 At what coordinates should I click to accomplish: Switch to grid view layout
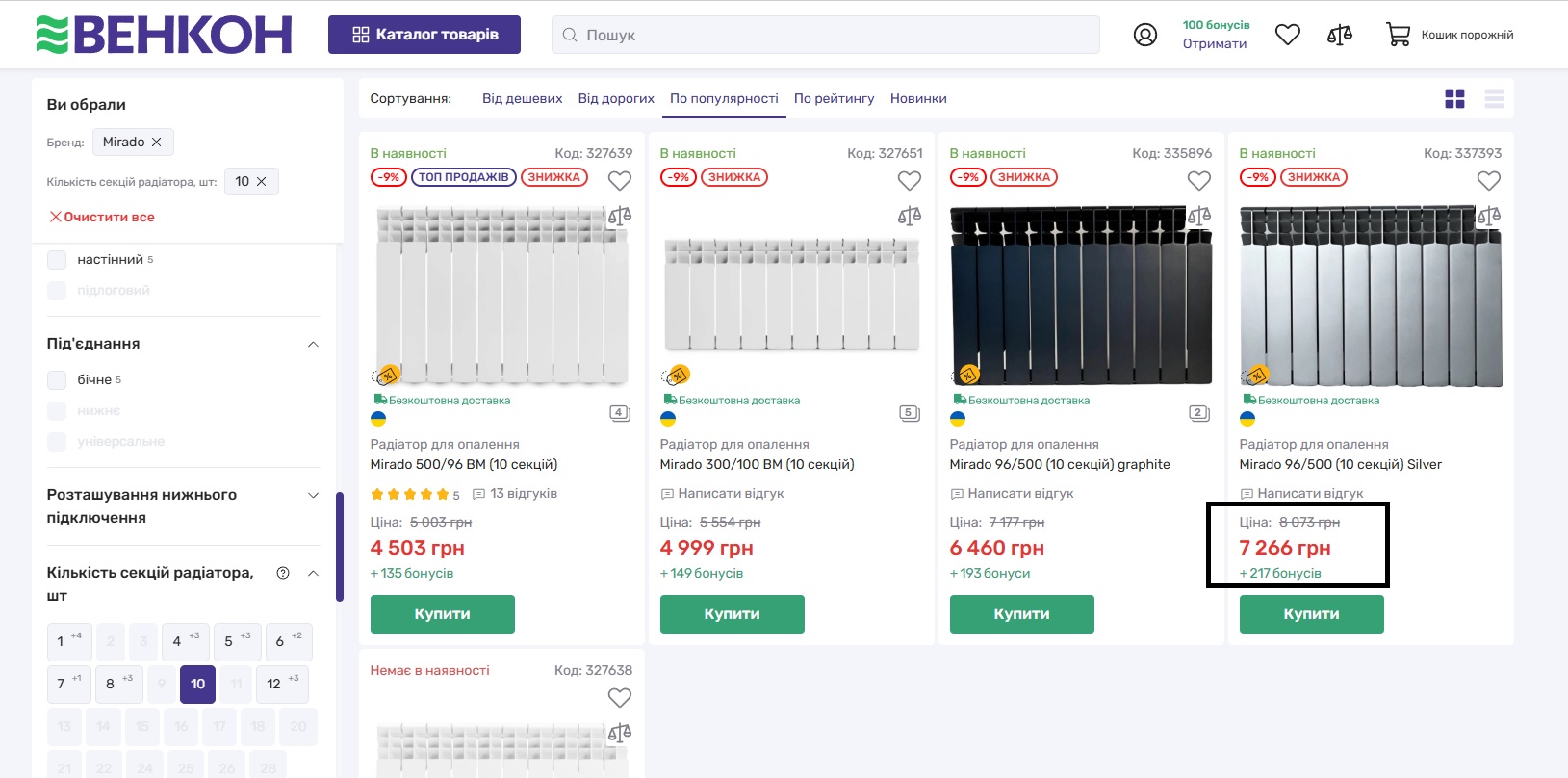click(x=1454, y=98)
